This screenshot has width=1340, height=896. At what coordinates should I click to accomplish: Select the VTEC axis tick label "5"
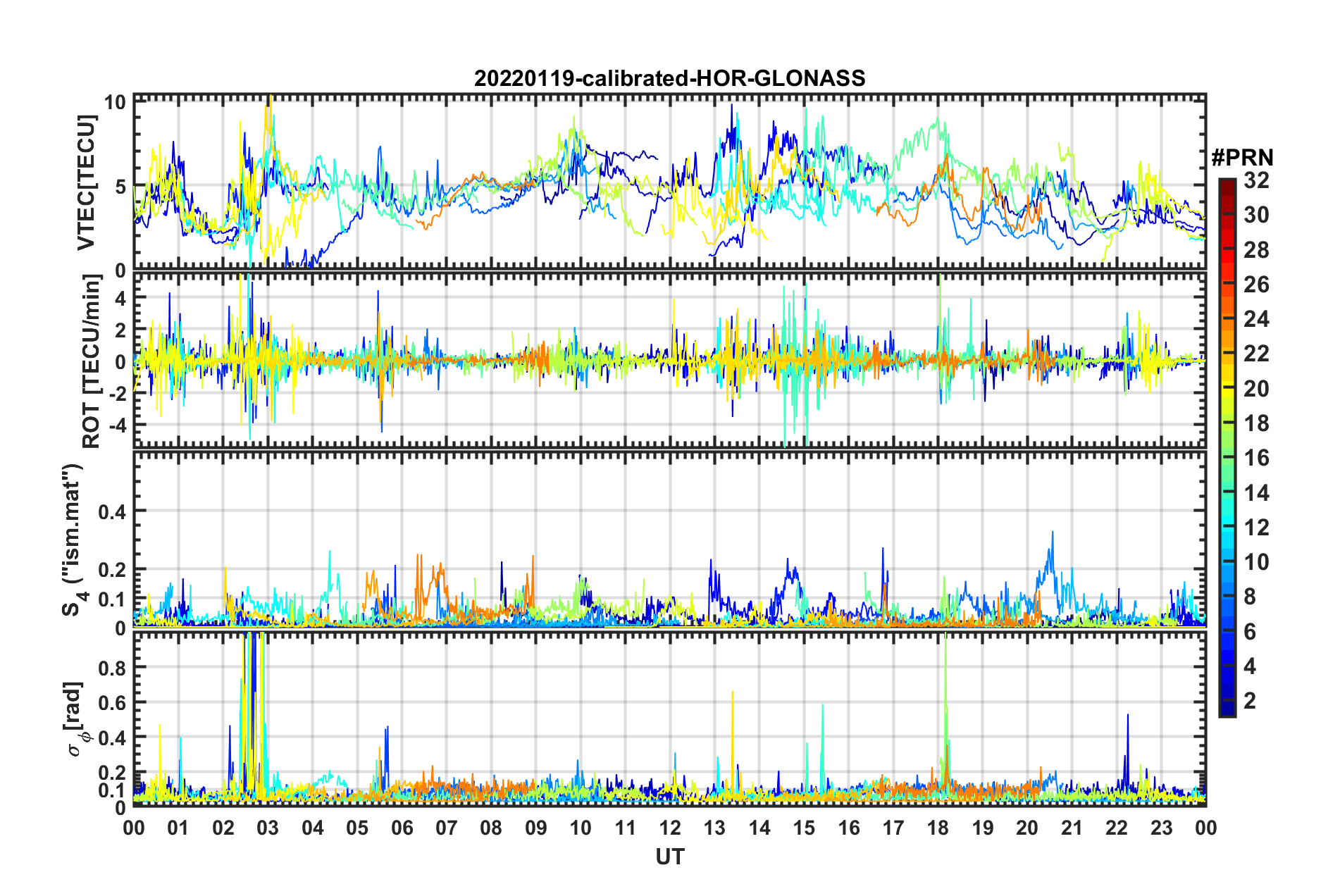(120, 187)
